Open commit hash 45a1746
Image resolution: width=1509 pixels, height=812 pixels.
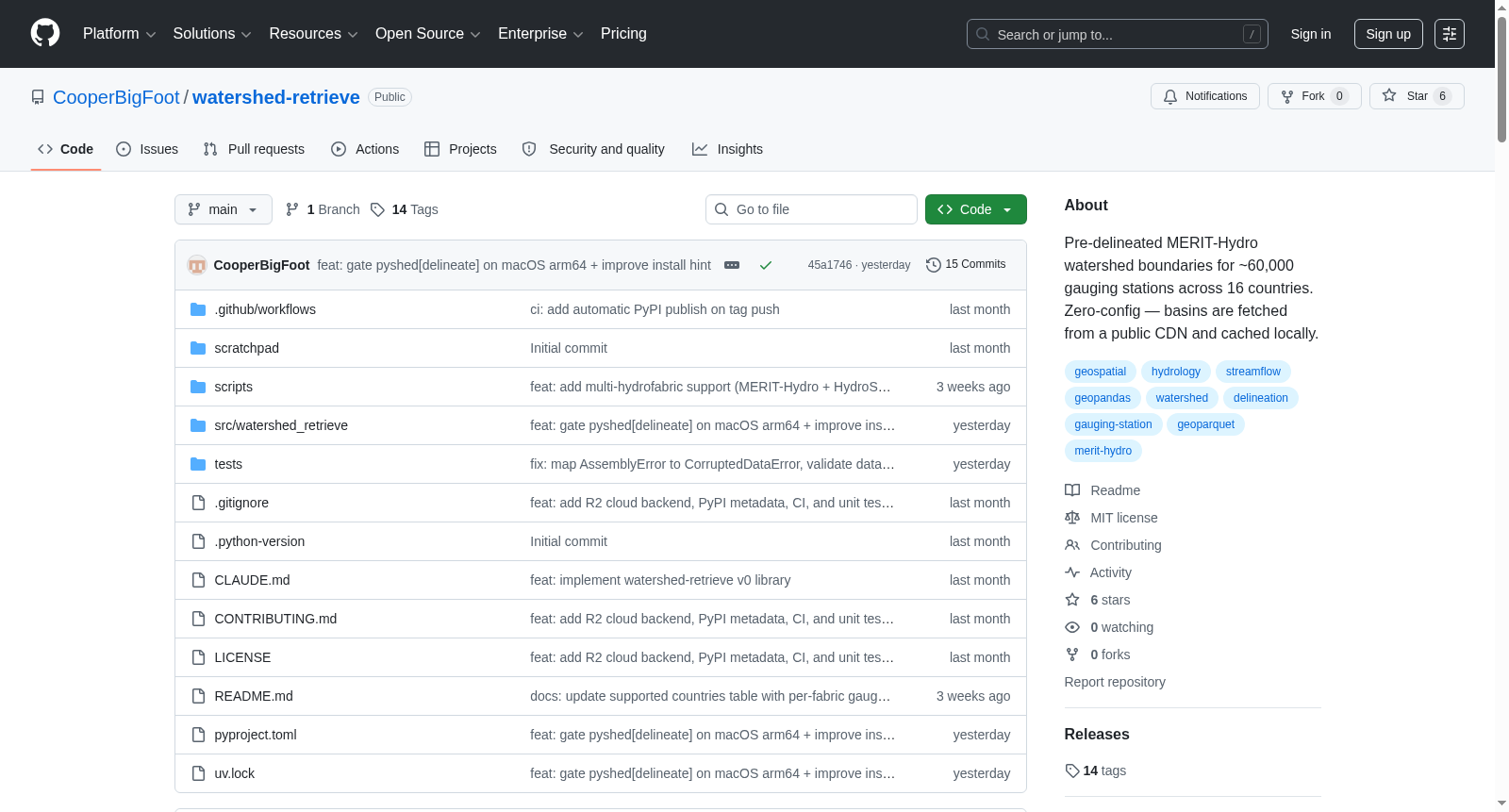tap(830, 265)
